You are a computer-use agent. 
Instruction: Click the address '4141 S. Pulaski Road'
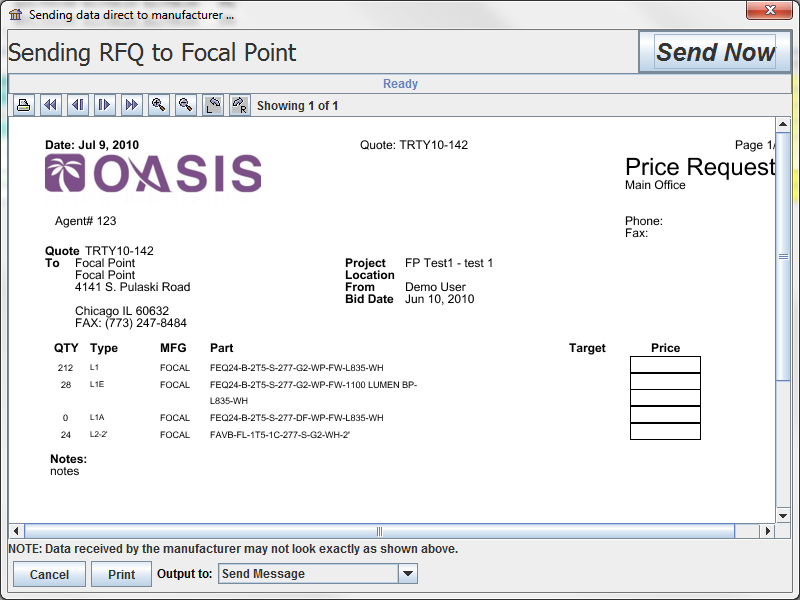click(x=133, y=287)
